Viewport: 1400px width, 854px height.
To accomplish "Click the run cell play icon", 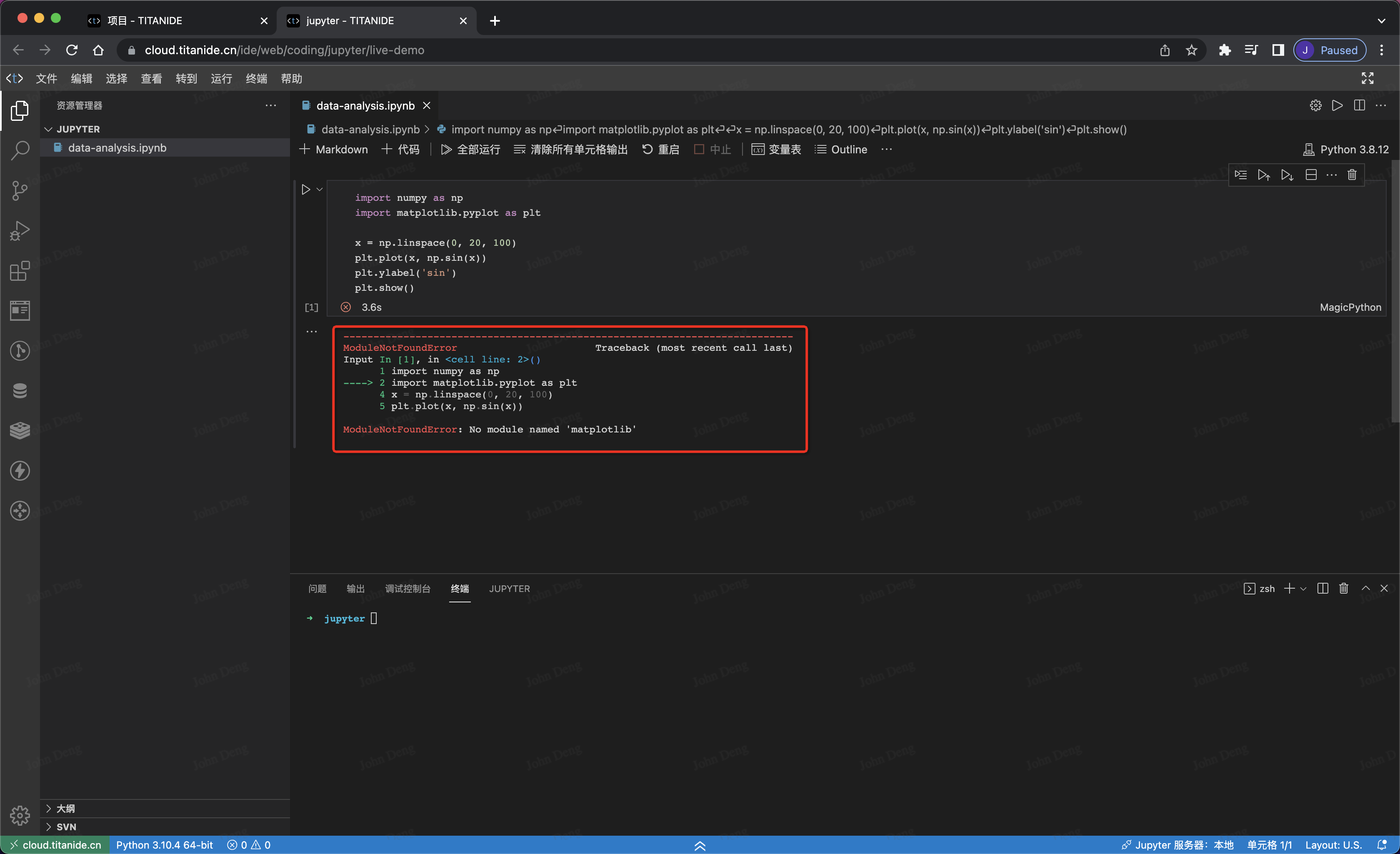I will point(306,190).
